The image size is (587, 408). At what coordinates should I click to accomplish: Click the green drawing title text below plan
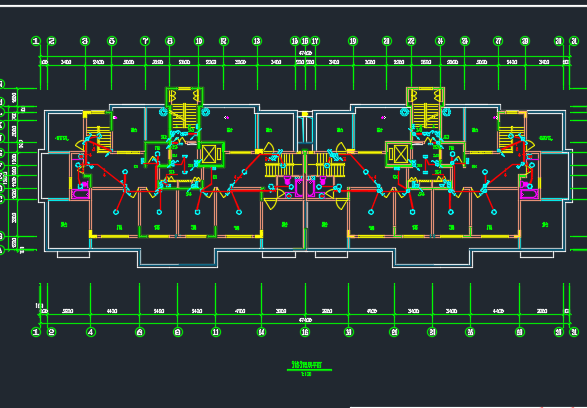point(309,365)
